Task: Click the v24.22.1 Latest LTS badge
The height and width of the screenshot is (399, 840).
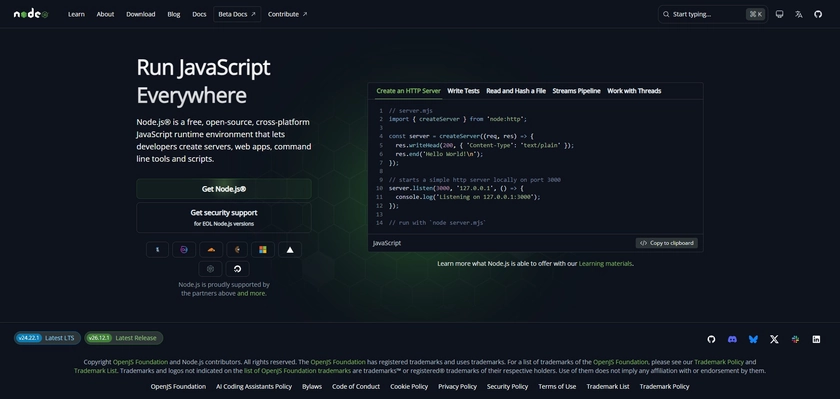Action: pos(47,338)
